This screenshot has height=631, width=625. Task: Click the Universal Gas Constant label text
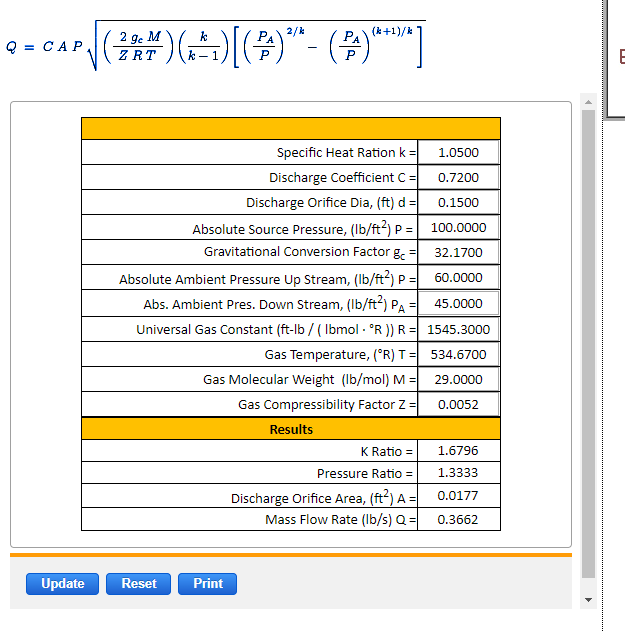tap(276, 330)
